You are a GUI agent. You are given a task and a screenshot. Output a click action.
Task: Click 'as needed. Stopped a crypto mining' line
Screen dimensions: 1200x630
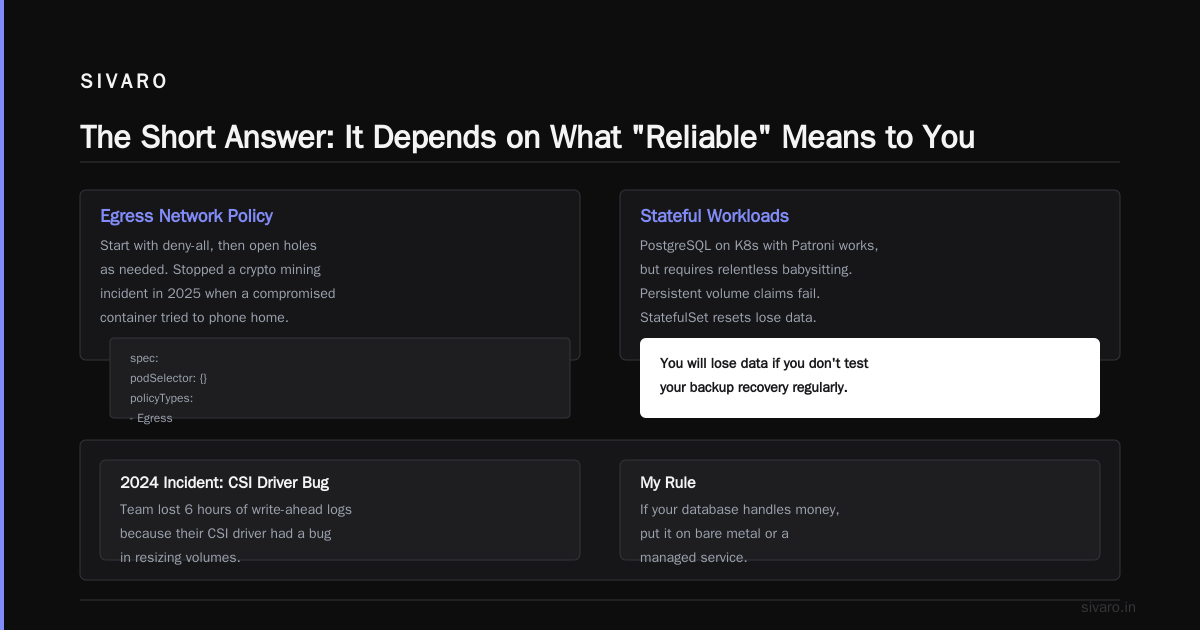[x=210, y=269]
